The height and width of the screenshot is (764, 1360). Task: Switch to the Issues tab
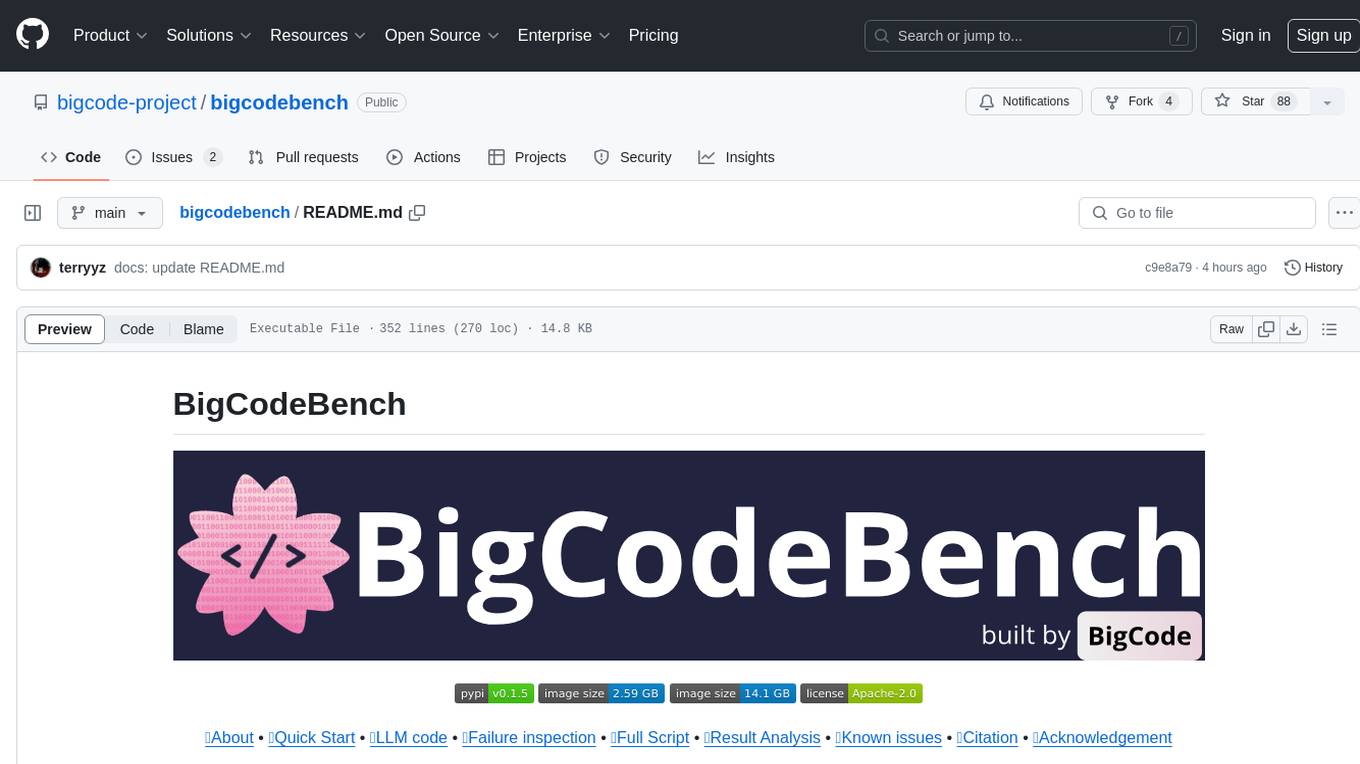tap(174, 157)
